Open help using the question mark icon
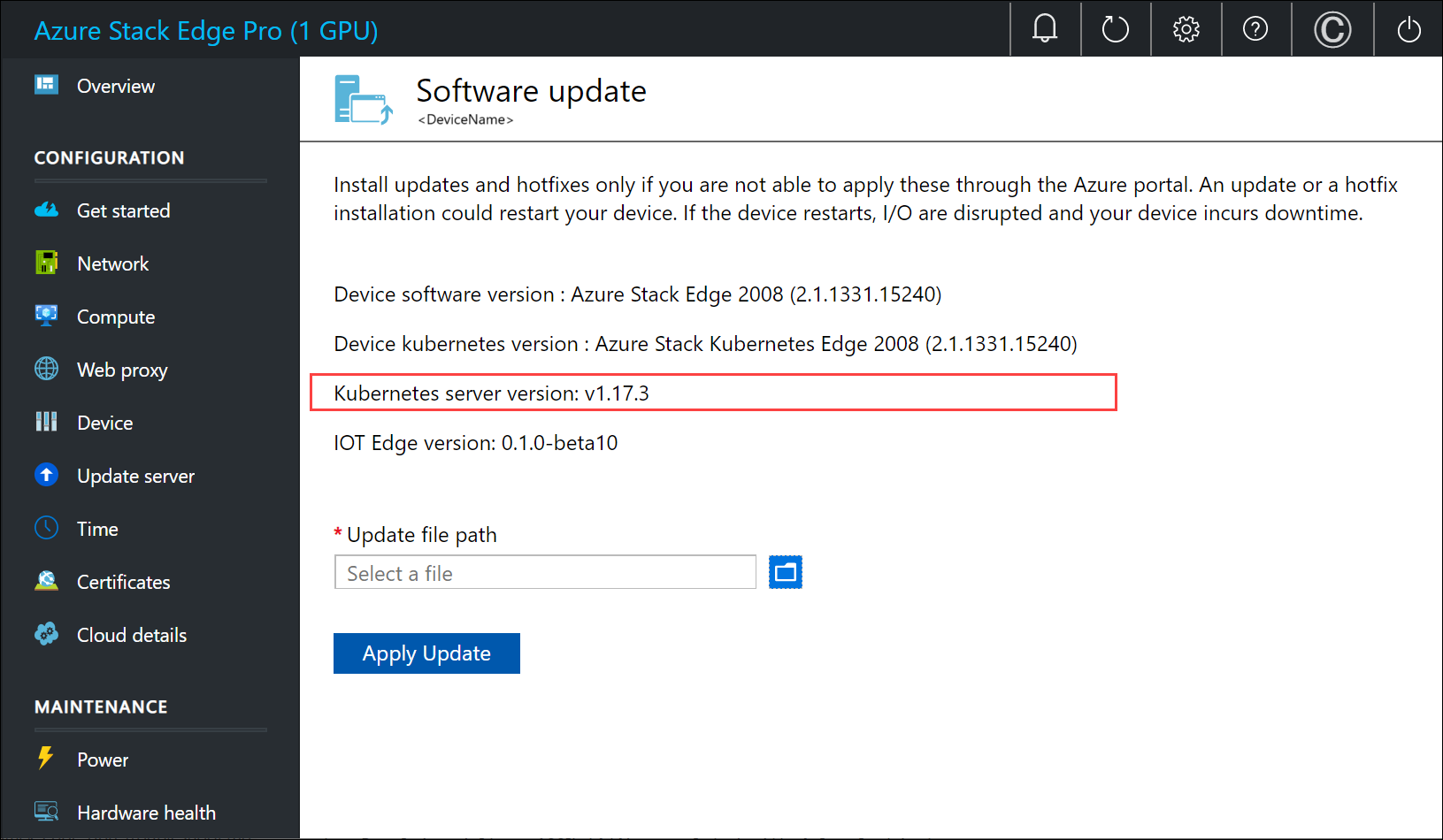Viewport: 1443px width, 840px height. [x=1255, y=28]
